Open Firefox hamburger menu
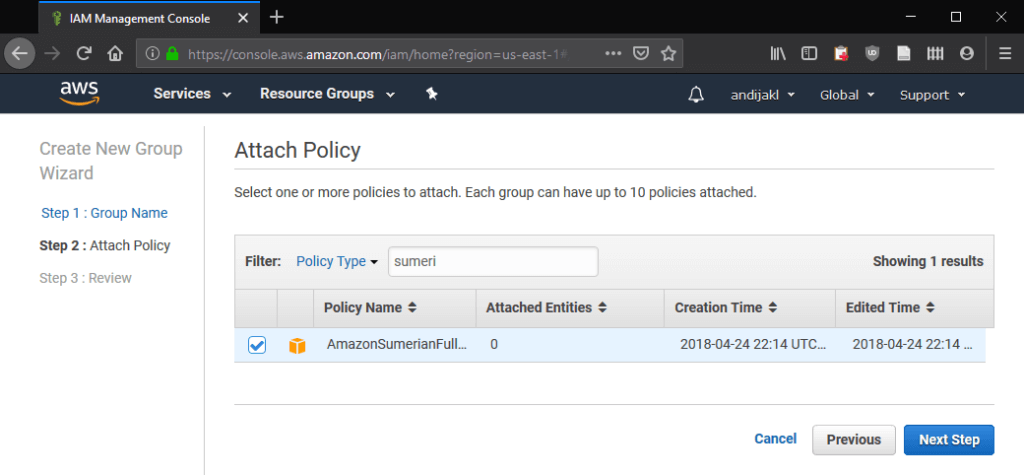1024x475 pixels. 1005,54
